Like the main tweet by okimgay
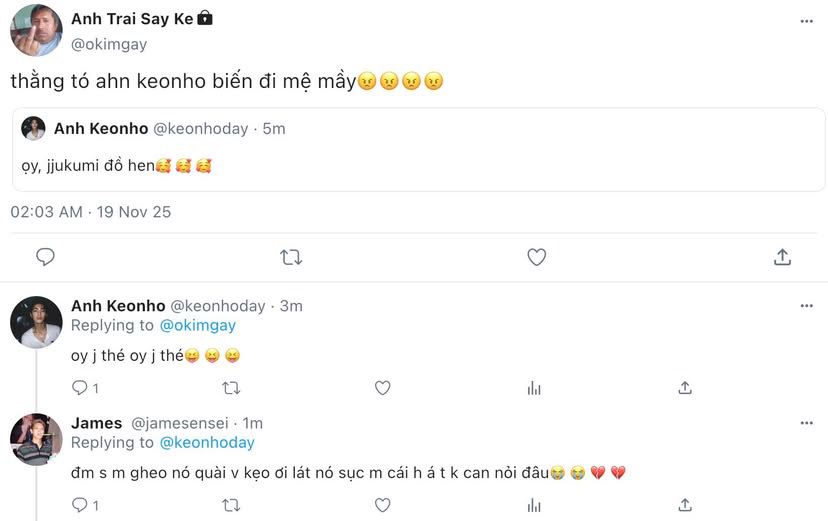 537,257
